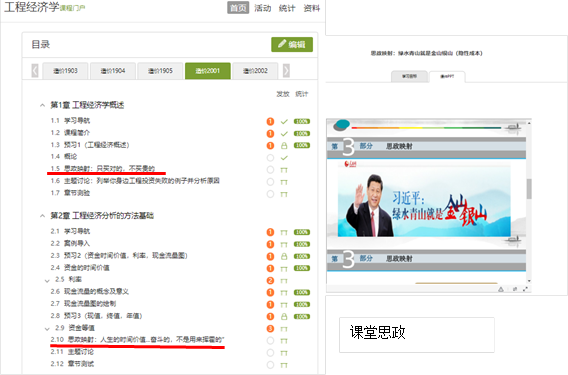Screen dimensions: 568x375
Task: Open section 1.3 预习1
Action: [x=90, y=145]
